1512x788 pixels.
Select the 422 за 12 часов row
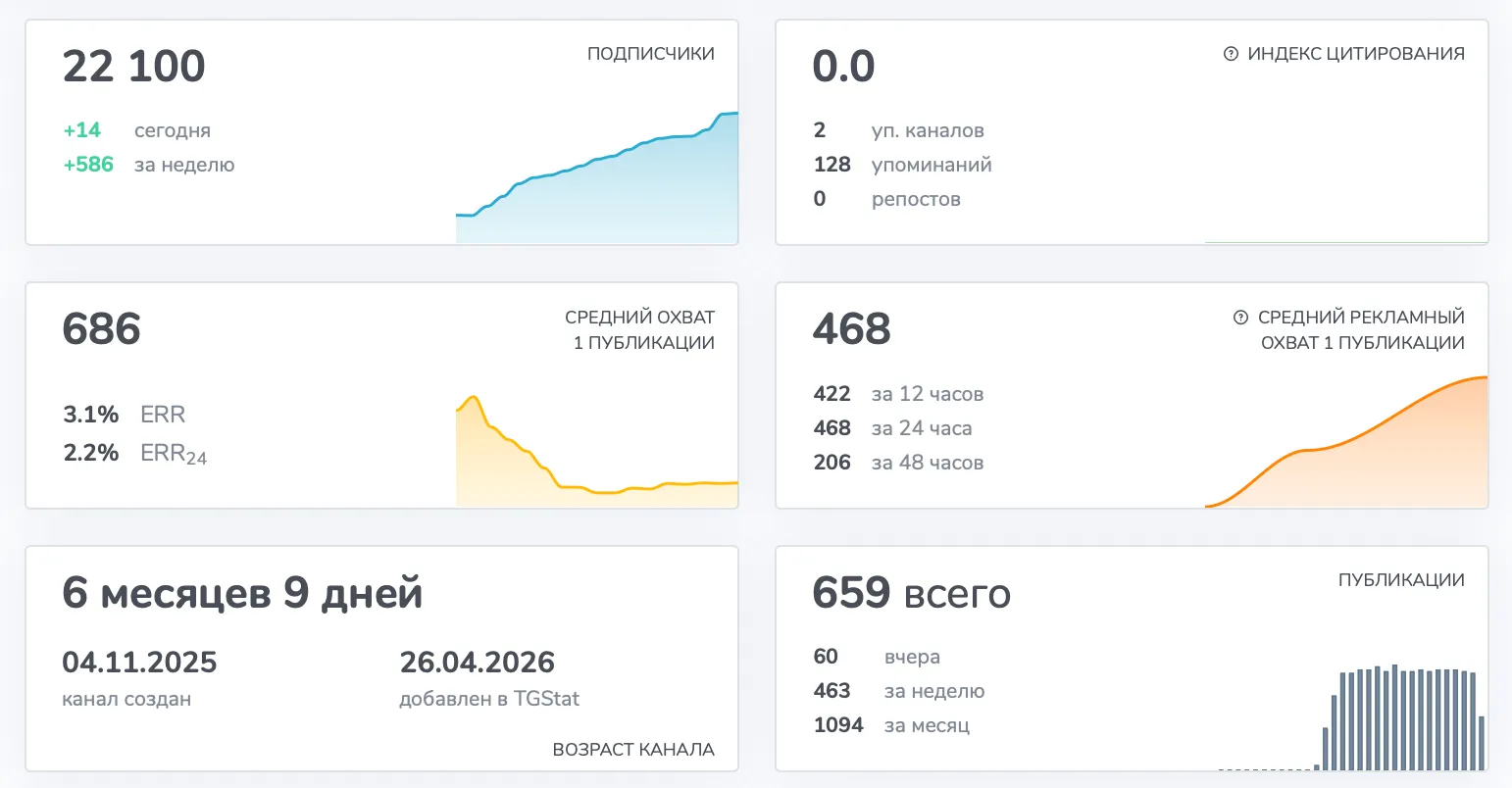pyautogui.click(x=899, y=394)
